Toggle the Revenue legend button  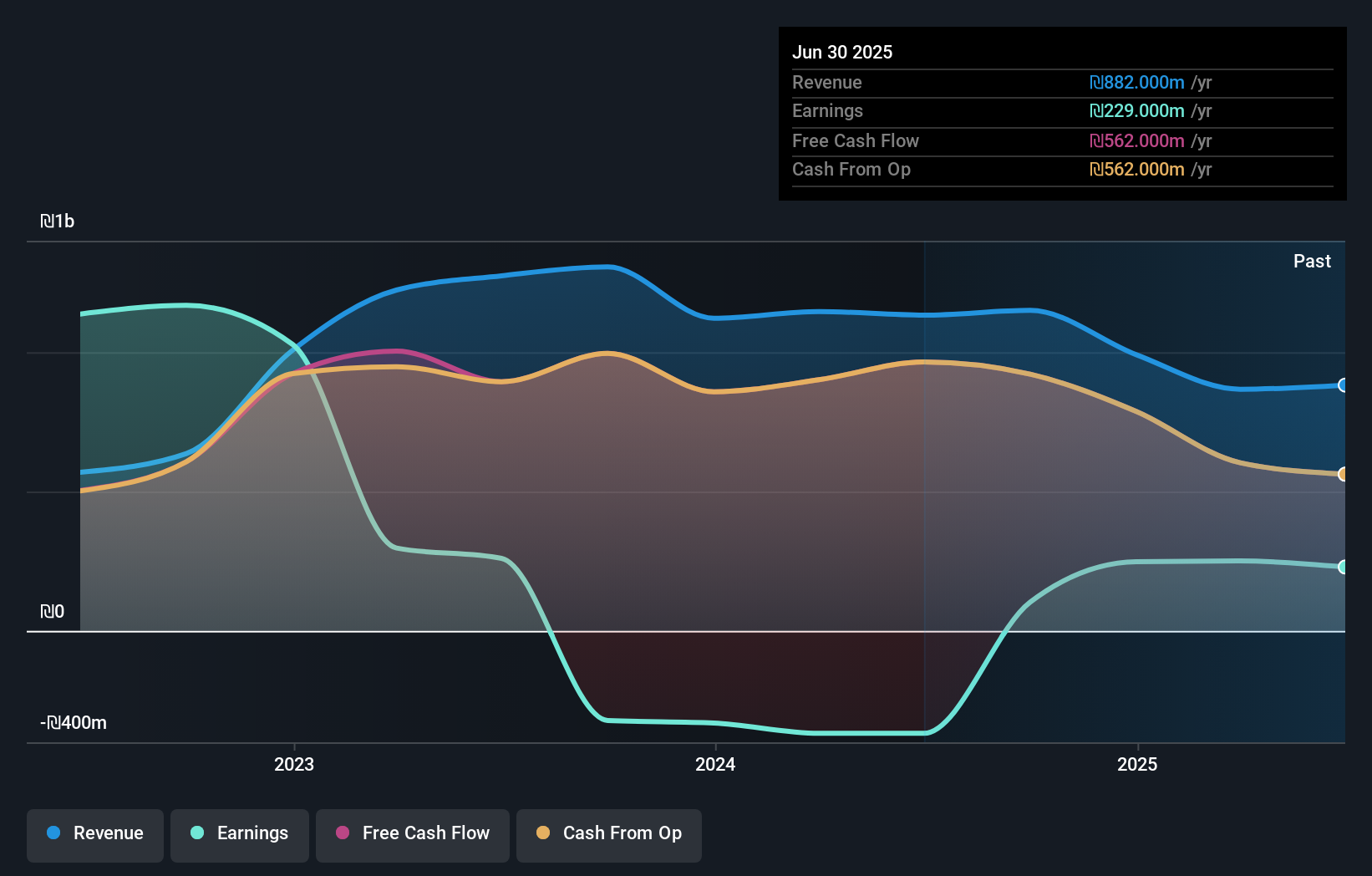[95, 835]
